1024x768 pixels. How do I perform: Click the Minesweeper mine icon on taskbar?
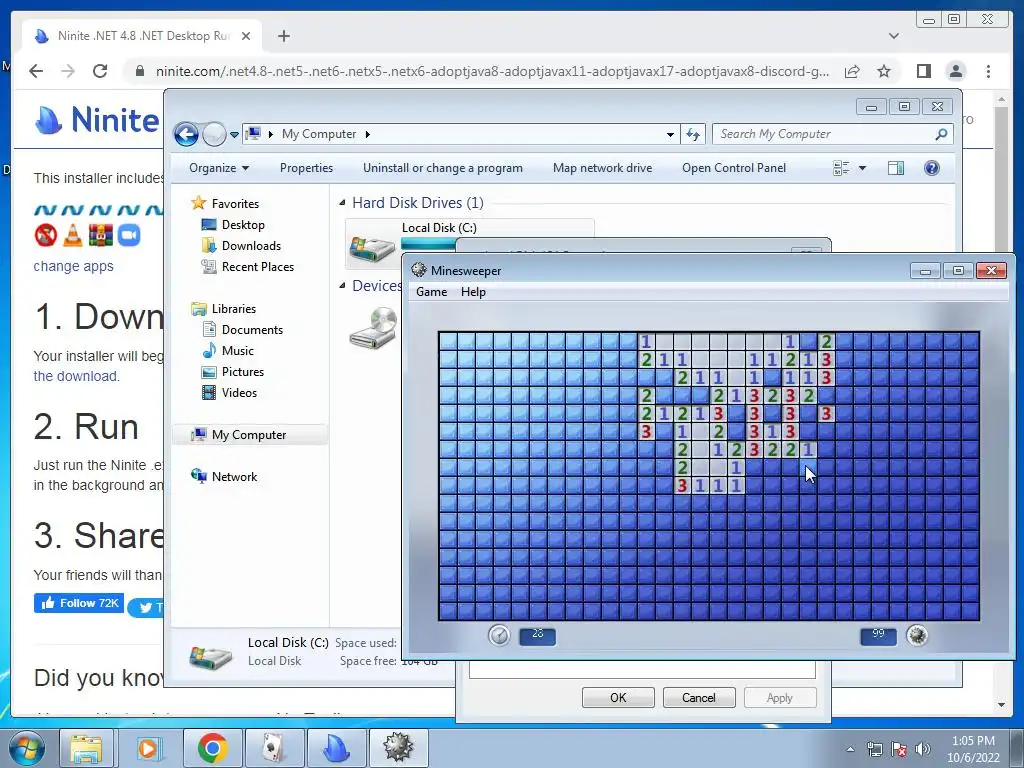(398, 748)
